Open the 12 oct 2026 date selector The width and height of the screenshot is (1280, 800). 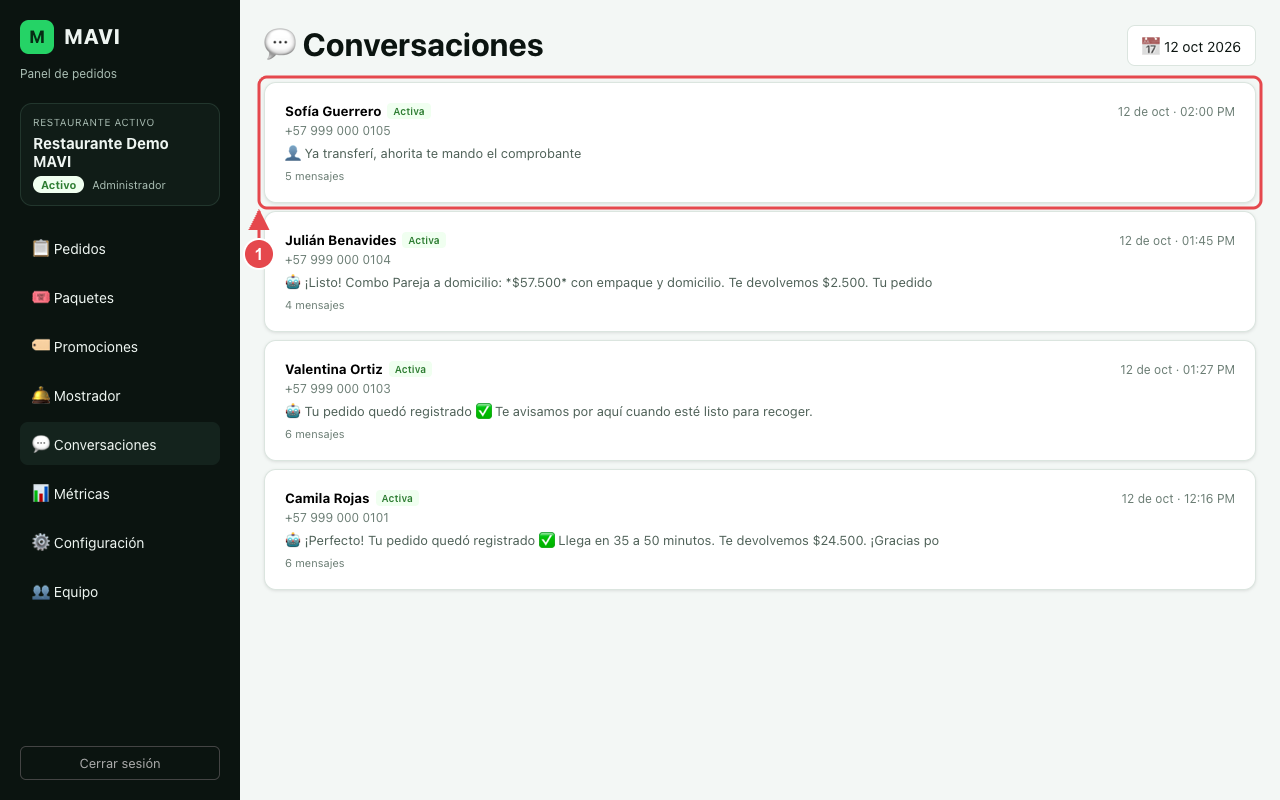pyautogui.click(x=1191, y=46)
